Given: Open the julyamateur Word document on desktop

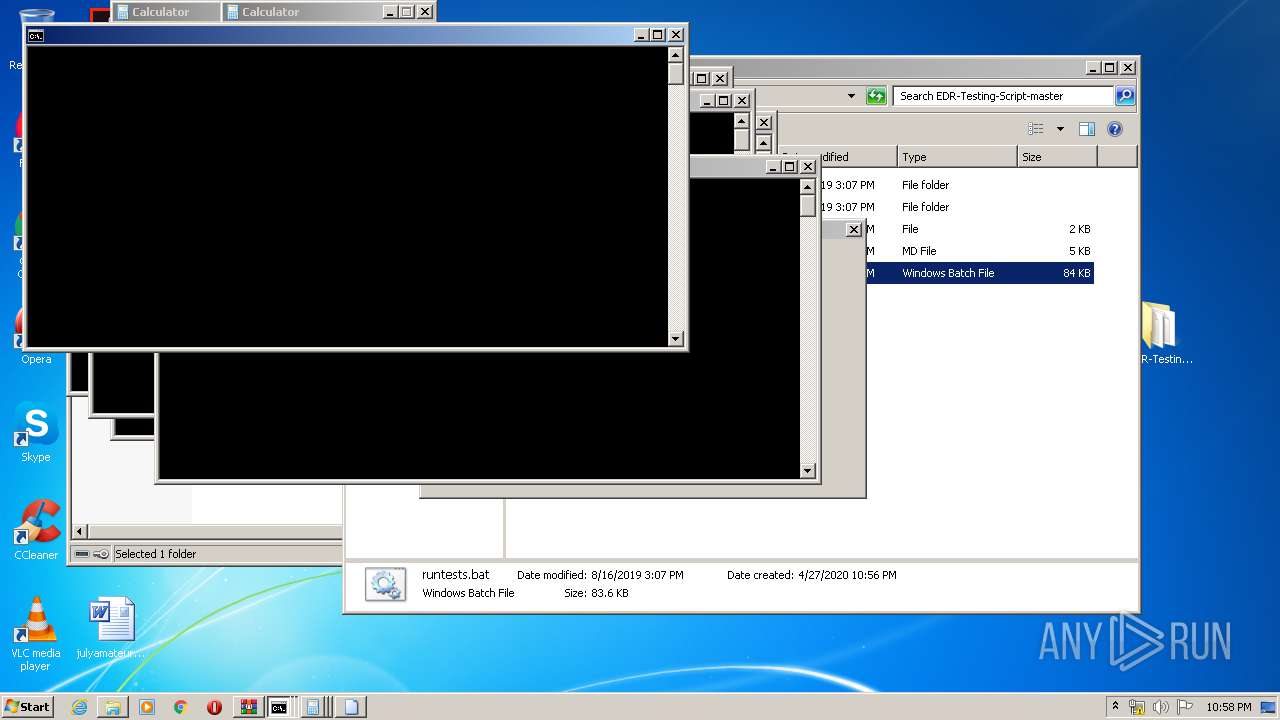Looking at the screenshot, I should 111,628.
